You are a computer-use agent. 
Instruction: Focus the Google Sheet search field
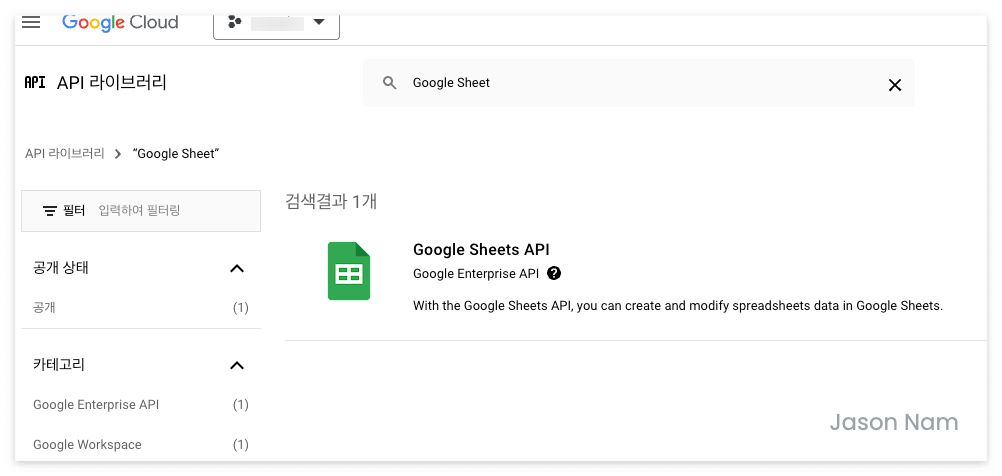pyautogui.click(x=639, y=83)
